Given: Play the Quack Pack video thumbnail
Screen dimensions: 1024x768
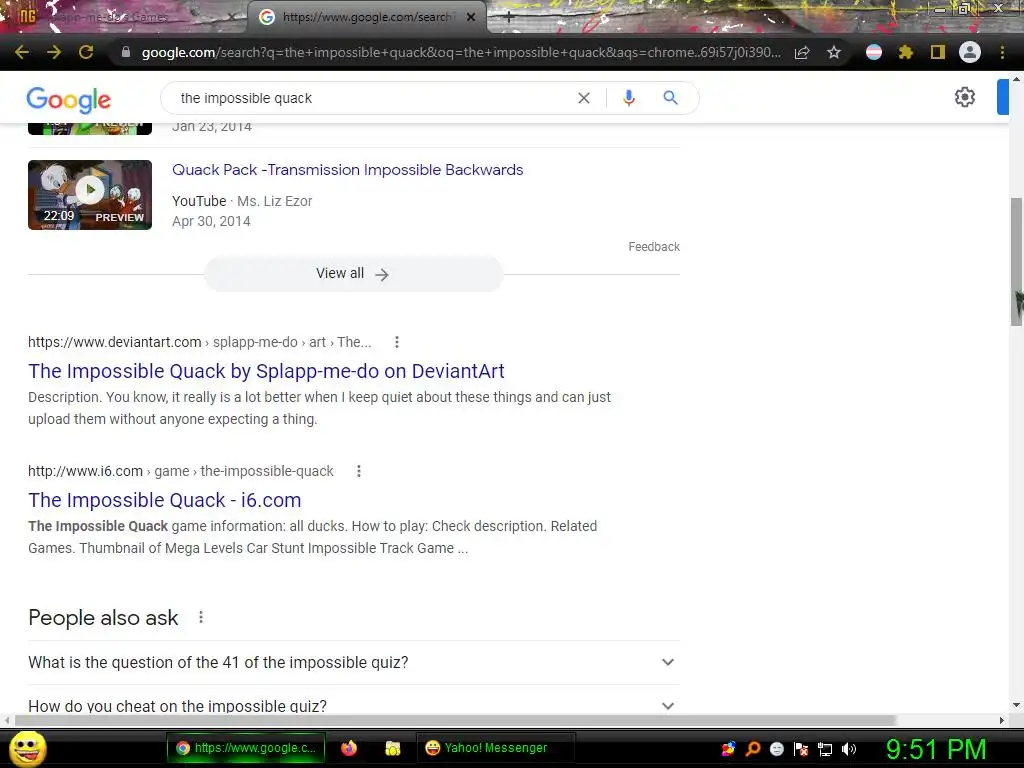Looking at the screenshot, I should coord(90,195).
